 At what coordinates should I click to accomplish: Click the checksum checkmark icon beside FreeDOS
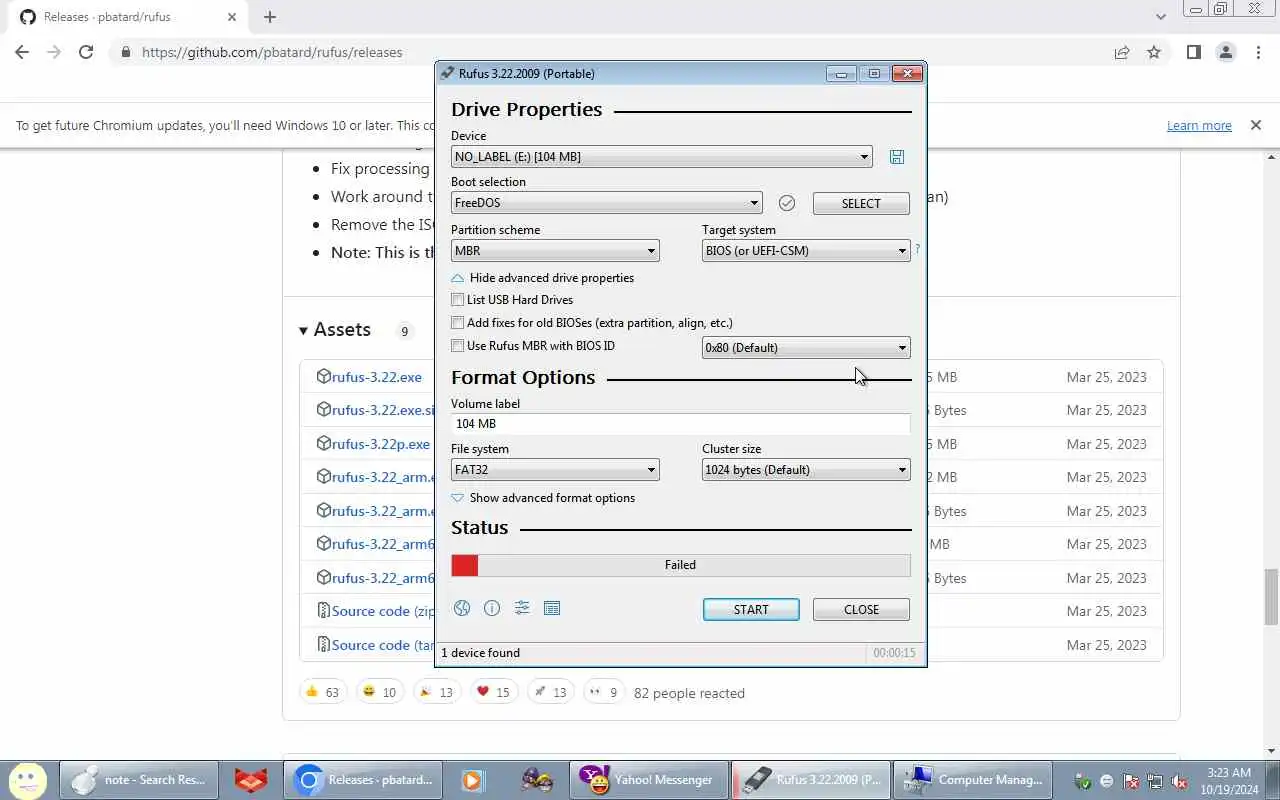787,203
